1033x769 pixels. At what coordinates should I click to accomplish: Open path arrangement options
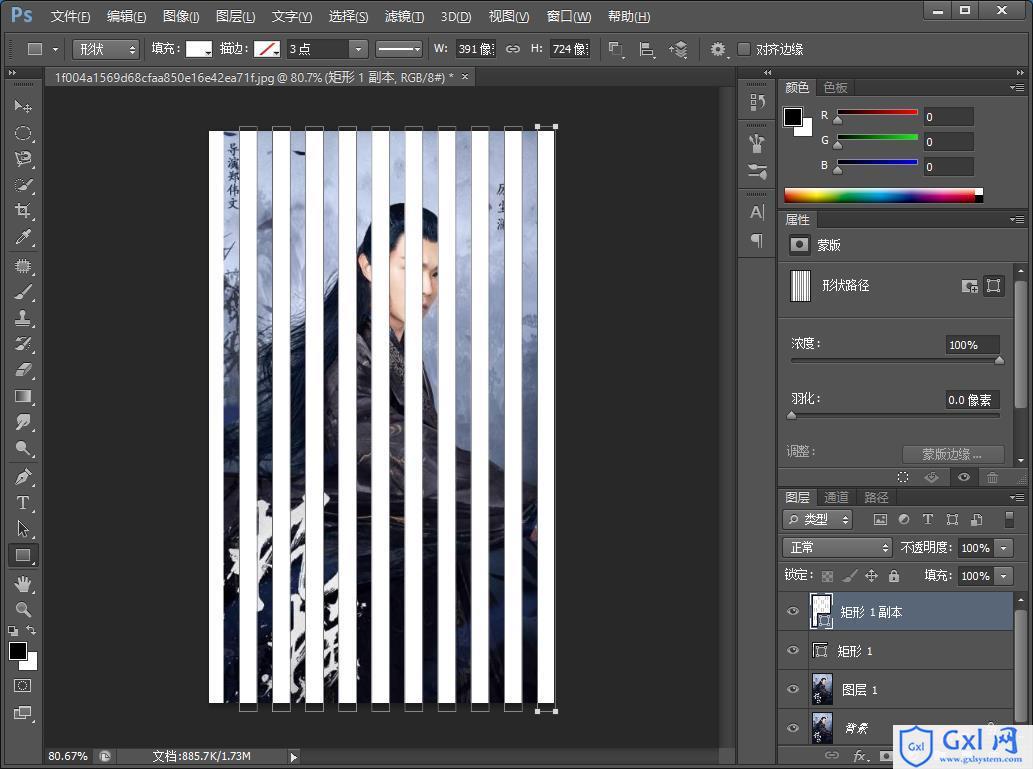click(x=679, y=49)
